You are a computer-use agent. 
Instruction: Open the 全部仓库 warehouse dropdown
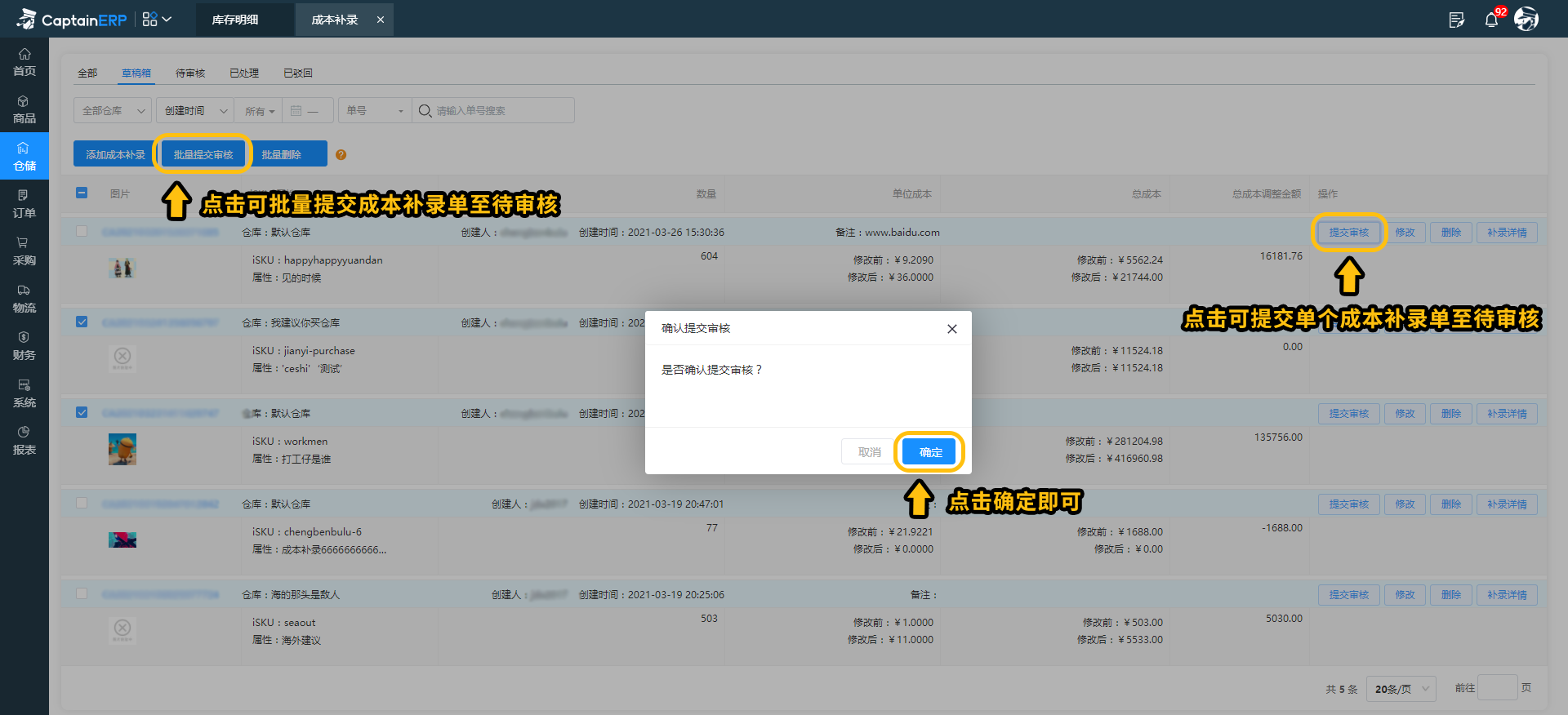[x=113, y=110]
